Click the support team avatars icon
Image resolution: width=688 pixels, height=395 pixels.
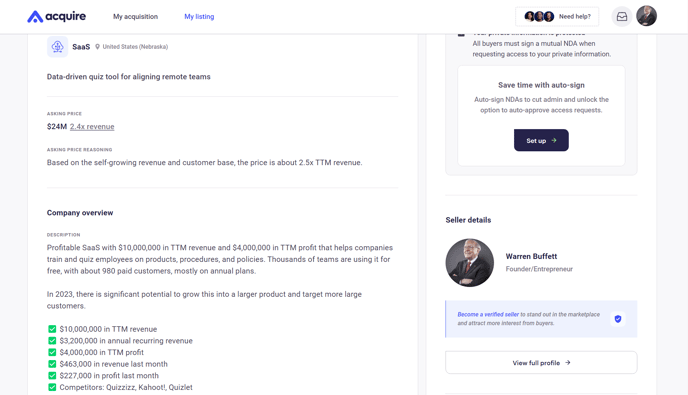539,17
